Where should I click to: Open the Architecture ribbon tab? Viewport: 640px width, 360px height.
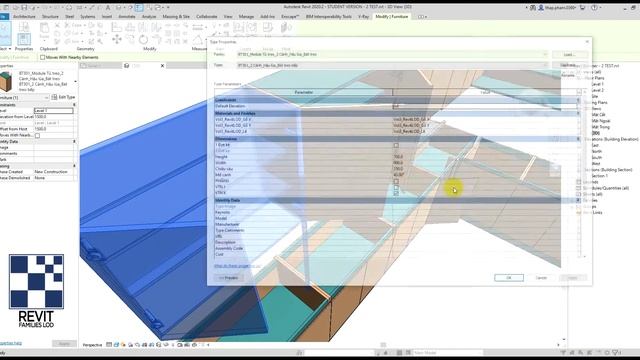click(x=24, y=17)
